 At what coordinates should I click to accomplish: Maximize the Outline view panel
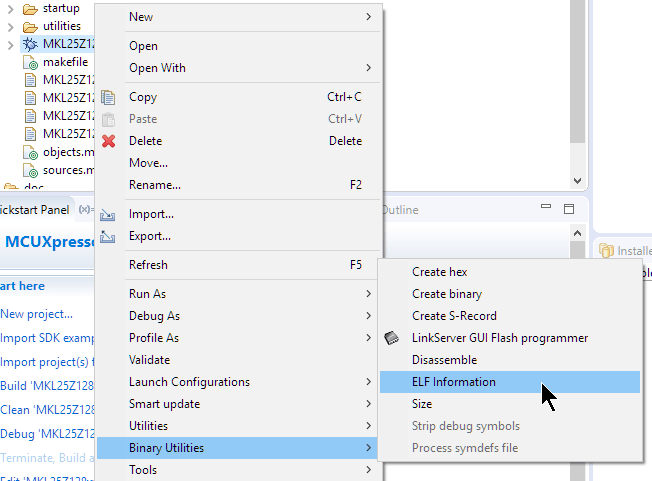[569, 209]
